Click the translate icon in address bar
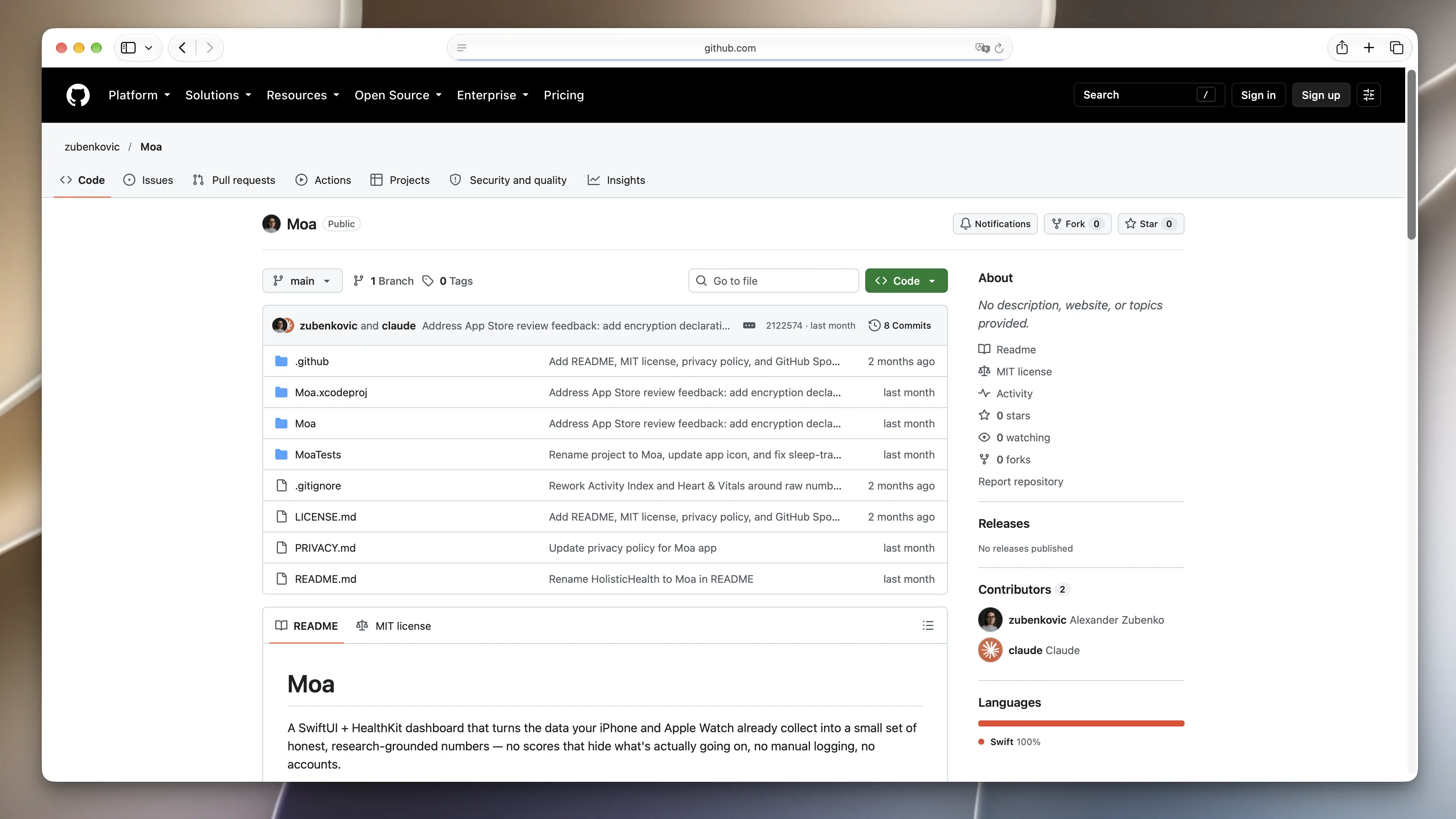 click(x=982, y=48)
